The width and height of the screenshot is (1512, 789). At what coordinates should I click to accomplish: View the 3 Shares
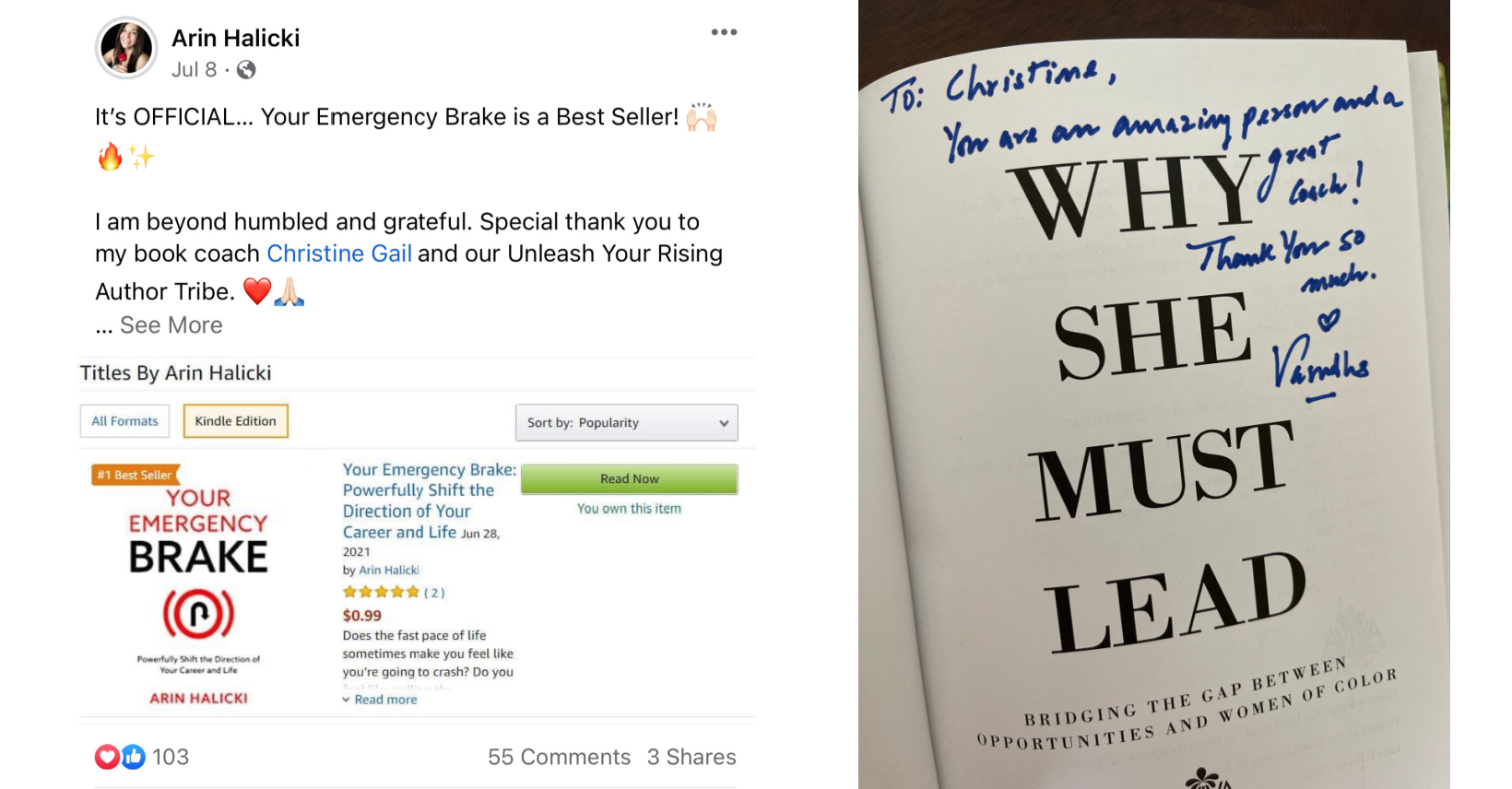(x=691, y=757)
